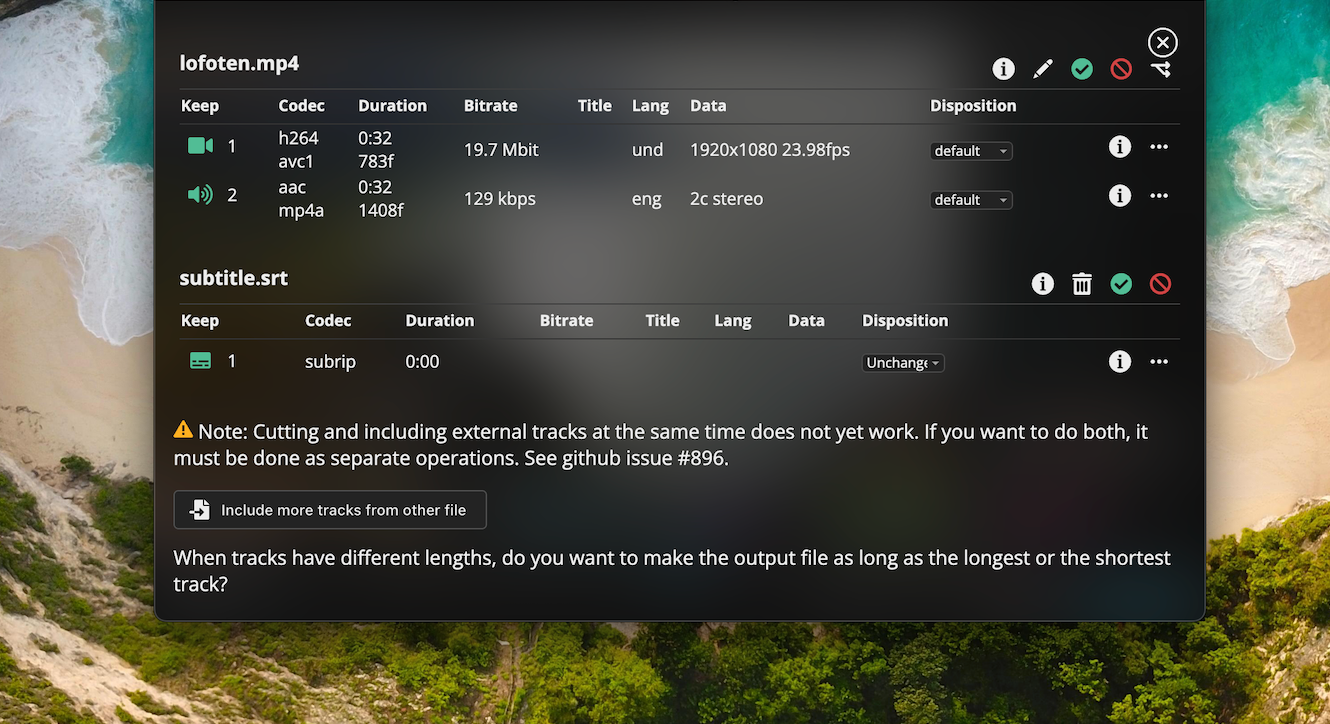Open the video track's three-dot options menu
Image resolution: width=1330 pixels, height=724 pixels.
1159,146
